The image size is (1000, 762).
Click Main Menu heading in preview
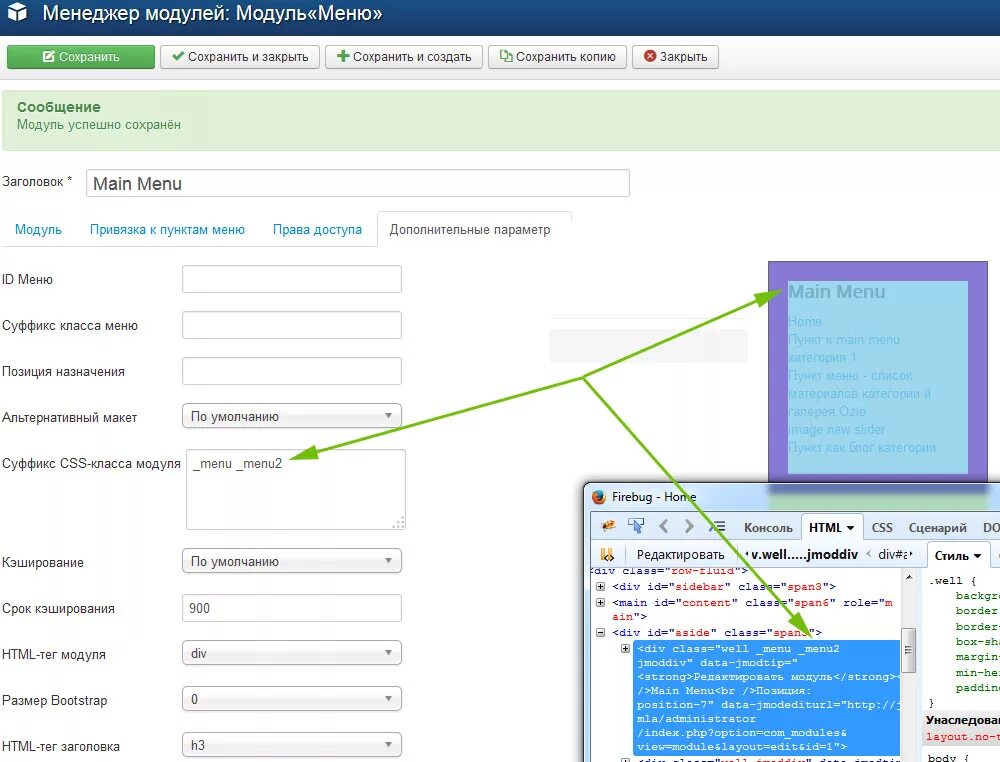tap(837, 292)
